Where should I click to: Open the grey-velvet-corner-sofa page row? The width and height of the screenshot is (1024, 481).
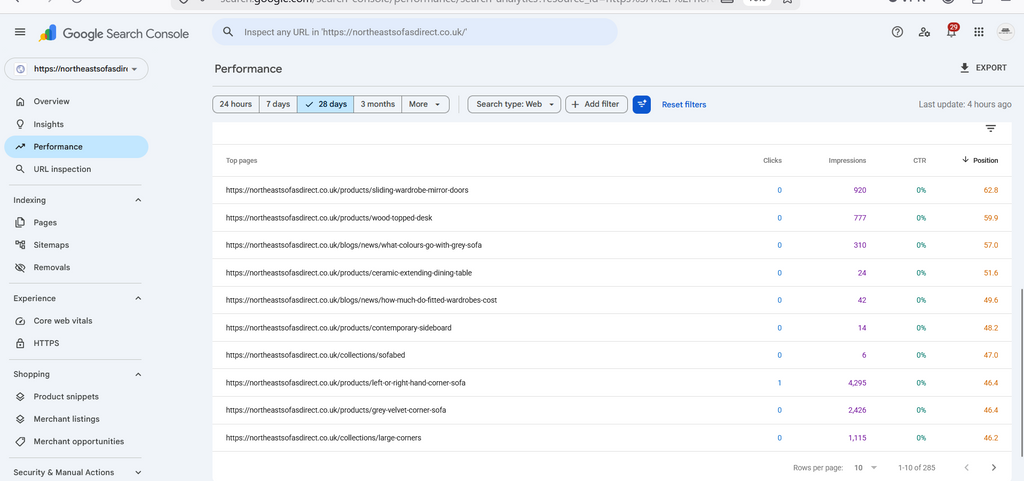[611, 410]
